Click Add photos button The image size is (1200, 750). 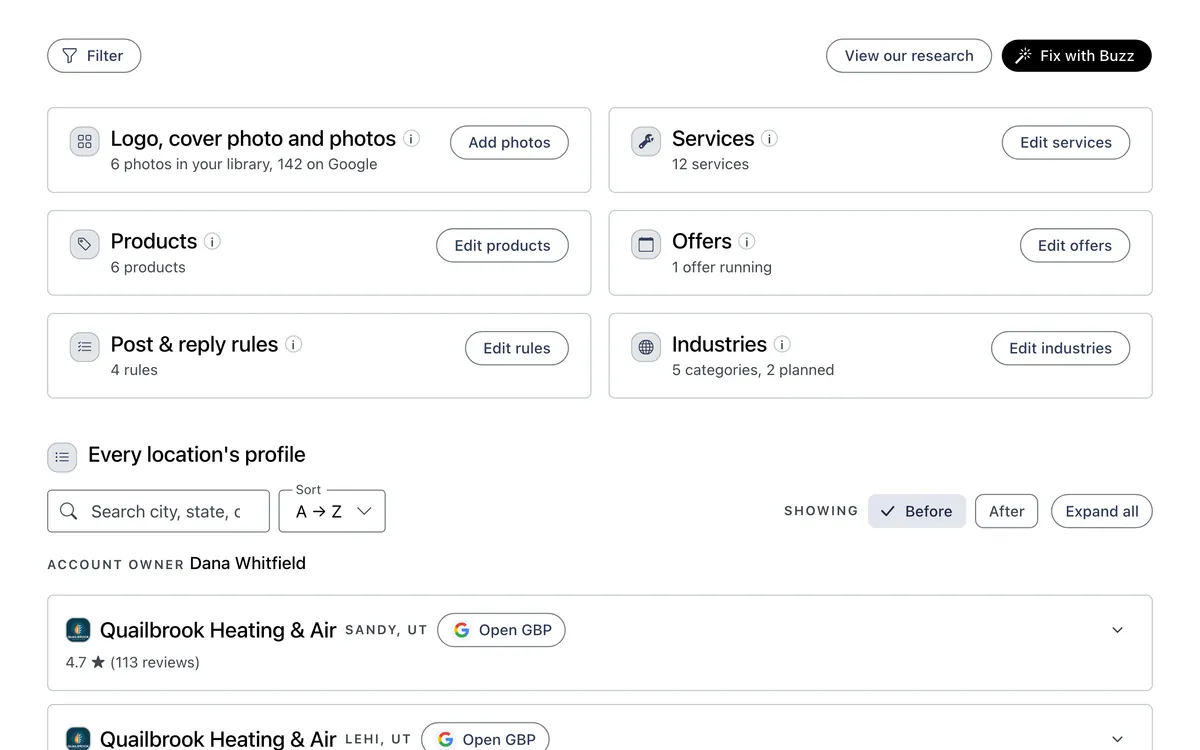pos(509,143)
